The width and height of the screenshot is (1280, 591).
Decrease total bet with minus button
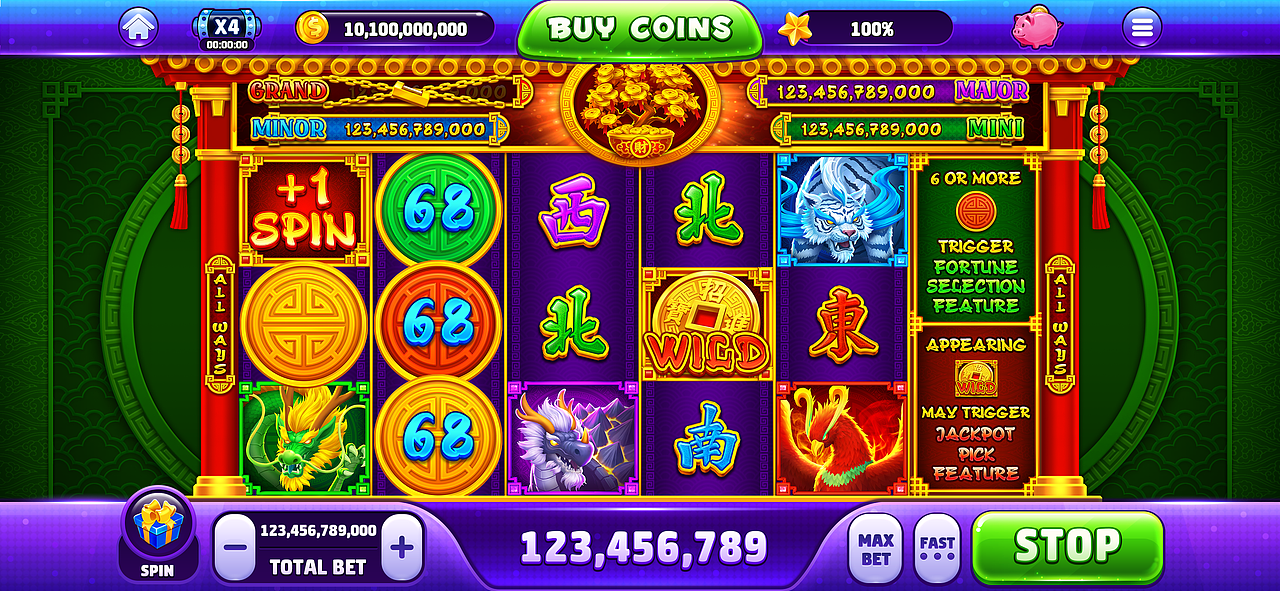(235, 548)
